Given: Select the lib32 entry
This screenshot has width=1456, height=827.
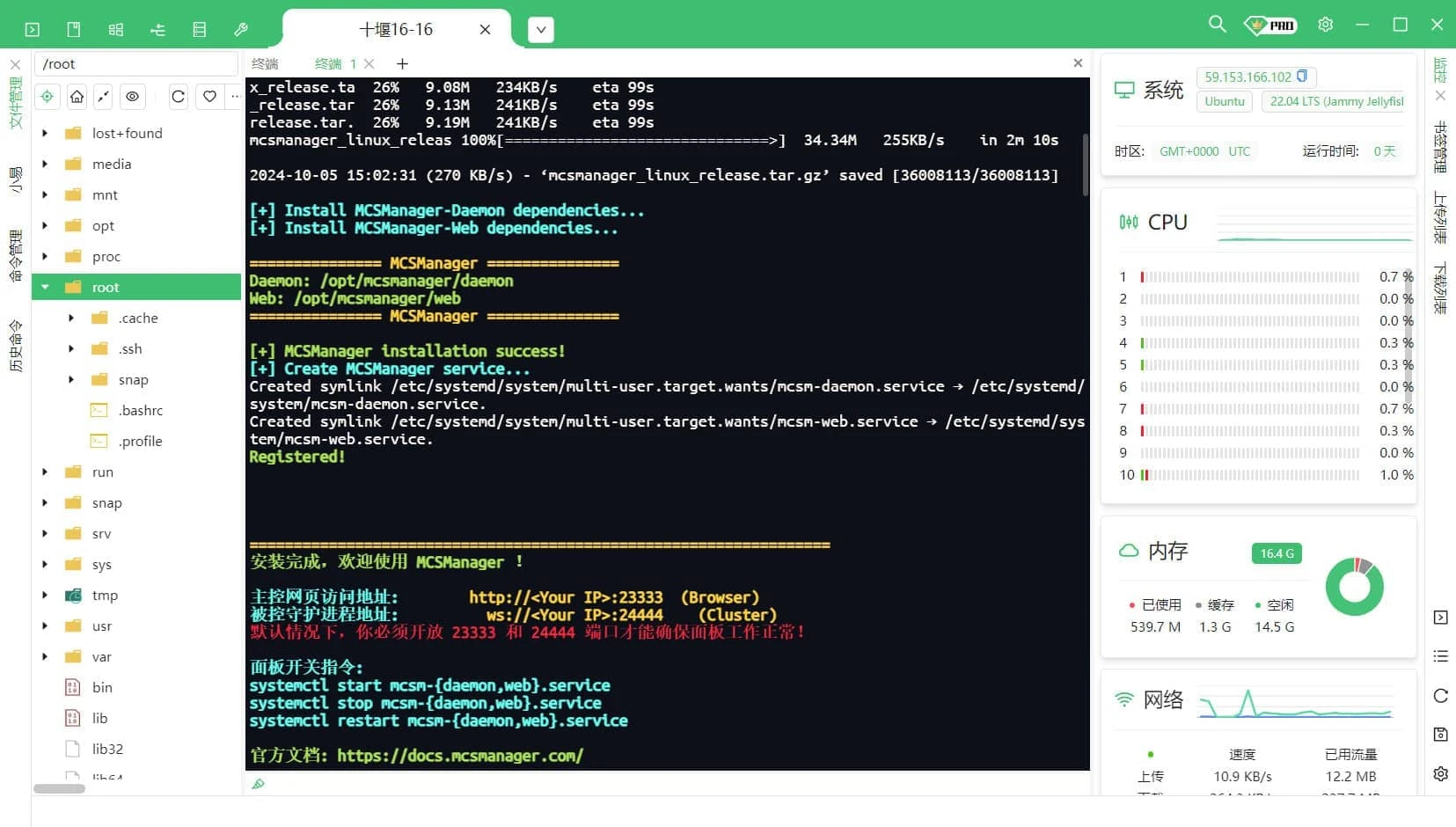Looking at the screenshot, I should click(x=107, y=749).
